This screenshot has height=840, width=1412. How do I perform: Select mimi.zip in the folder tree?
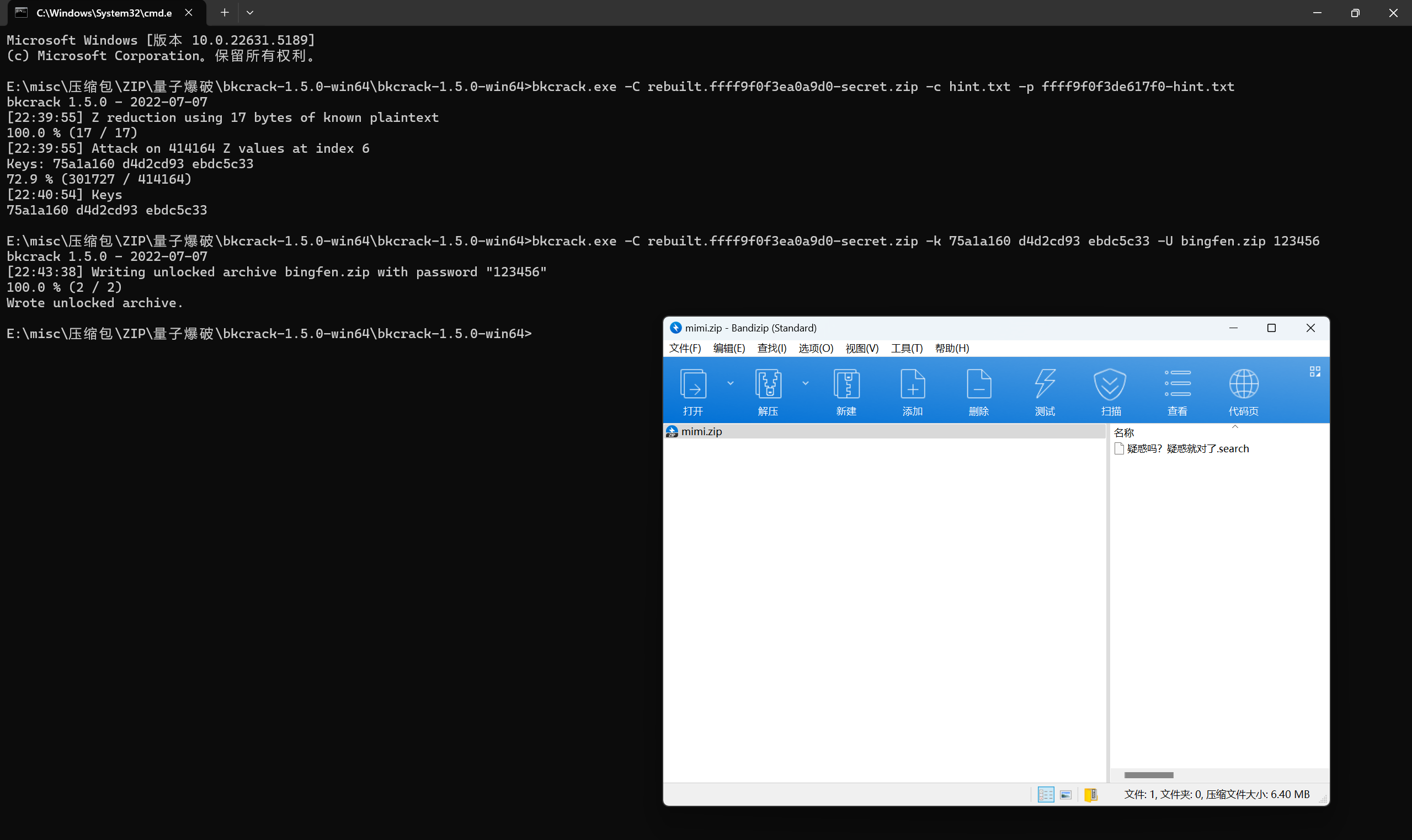885,431
